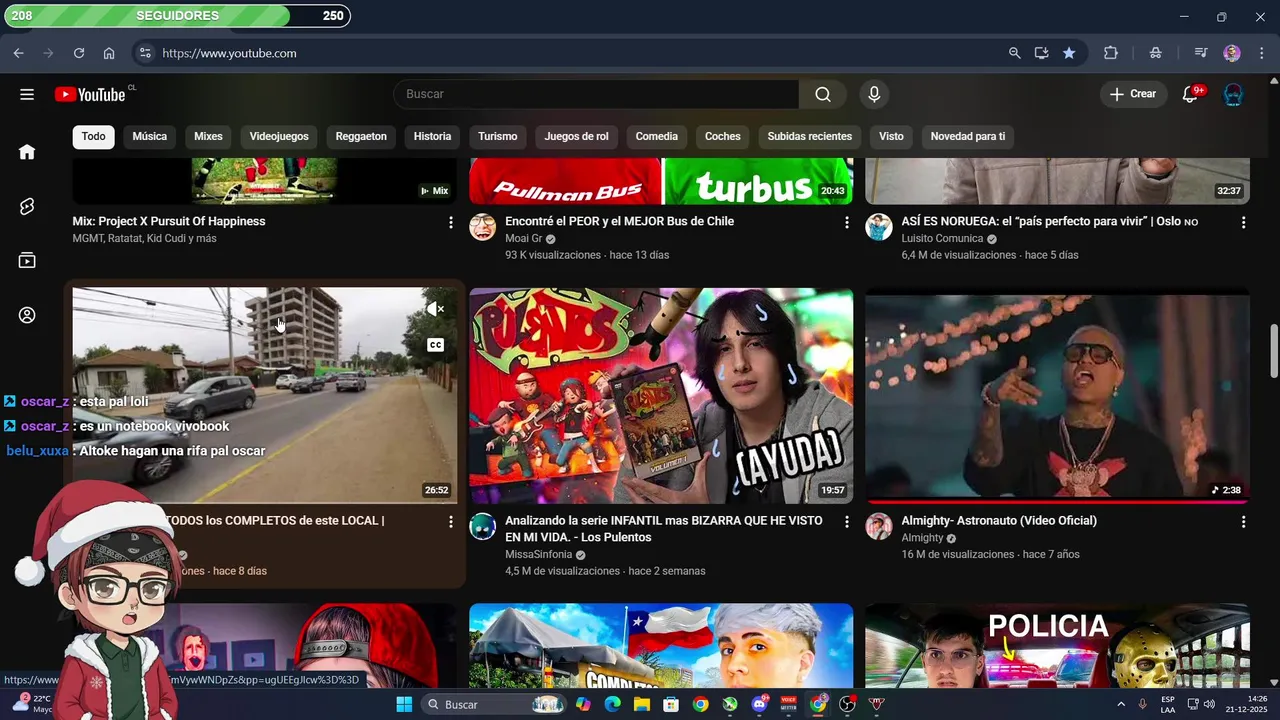This screenshot has width=1280, height=720.
Task: Select the Juegos de rol chip
Action: 576,136
